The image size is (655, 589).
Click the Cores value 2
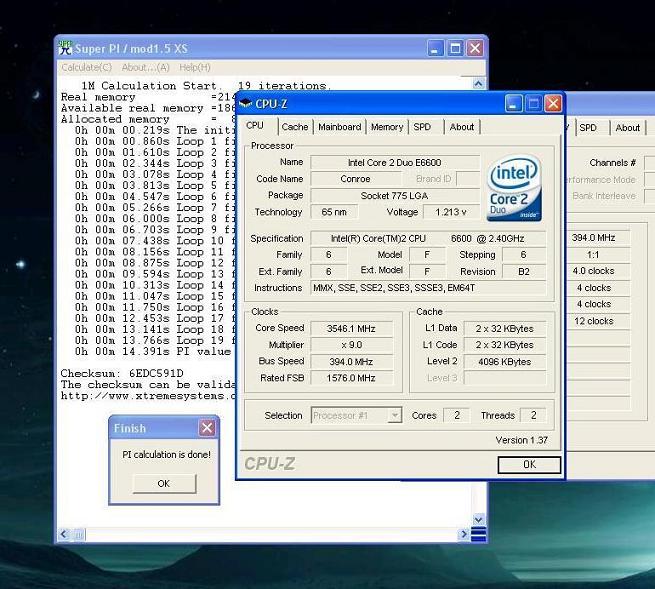click(x=457, y=415)
